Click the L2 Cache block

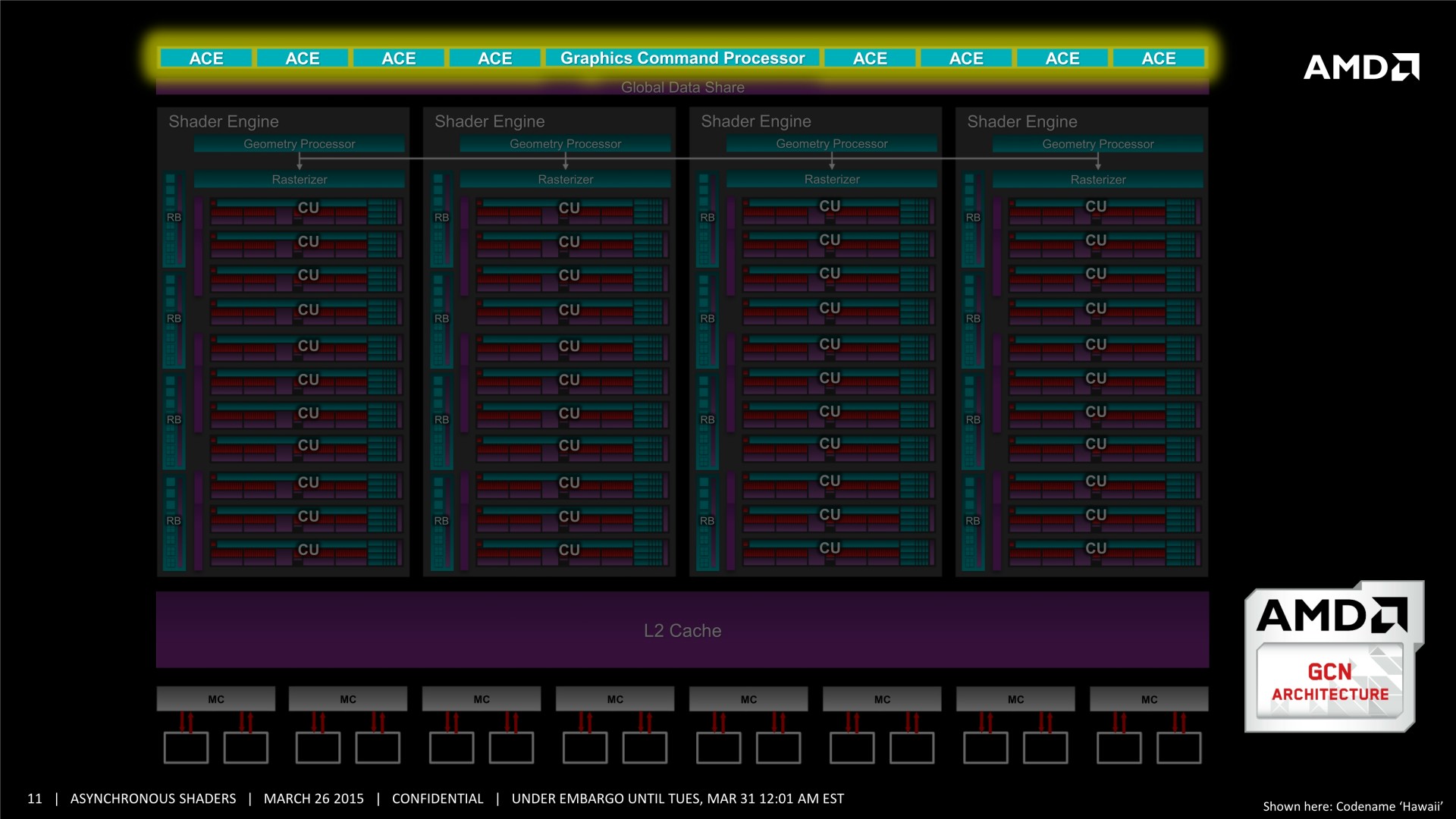[x=682, y=630]
